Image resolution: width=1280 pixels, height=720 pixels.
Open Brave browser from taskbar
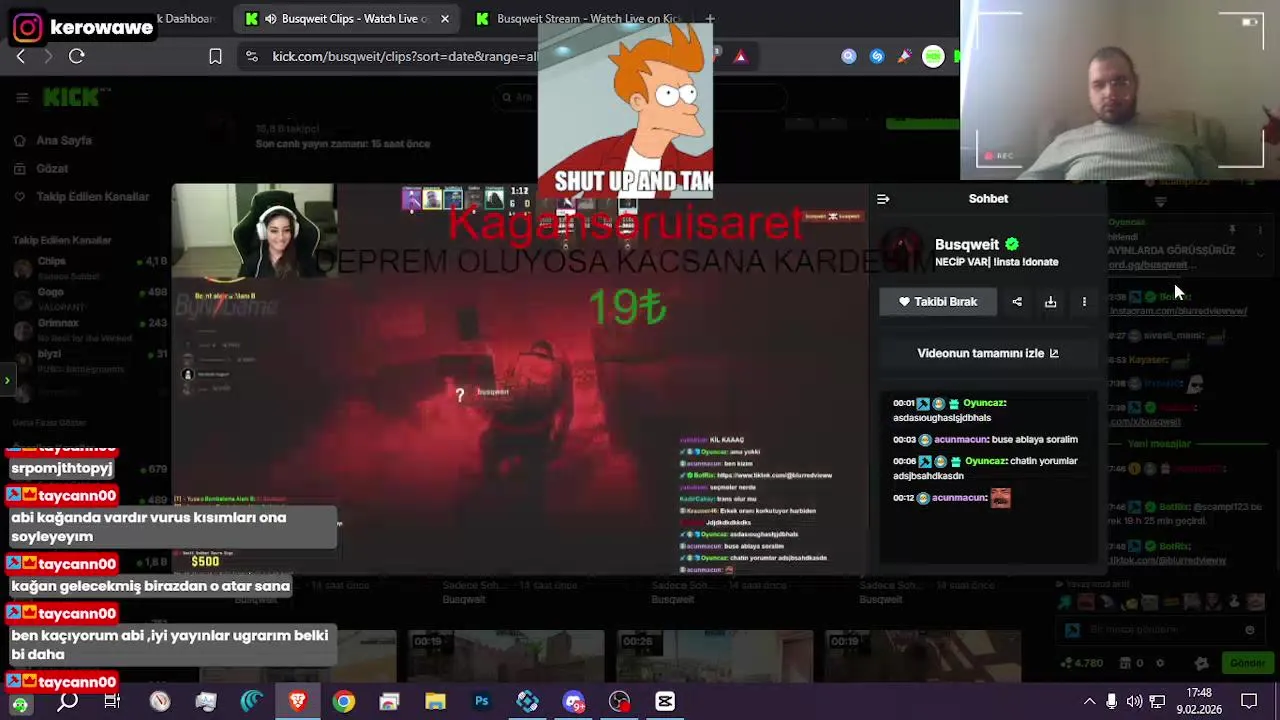[297, 702]
